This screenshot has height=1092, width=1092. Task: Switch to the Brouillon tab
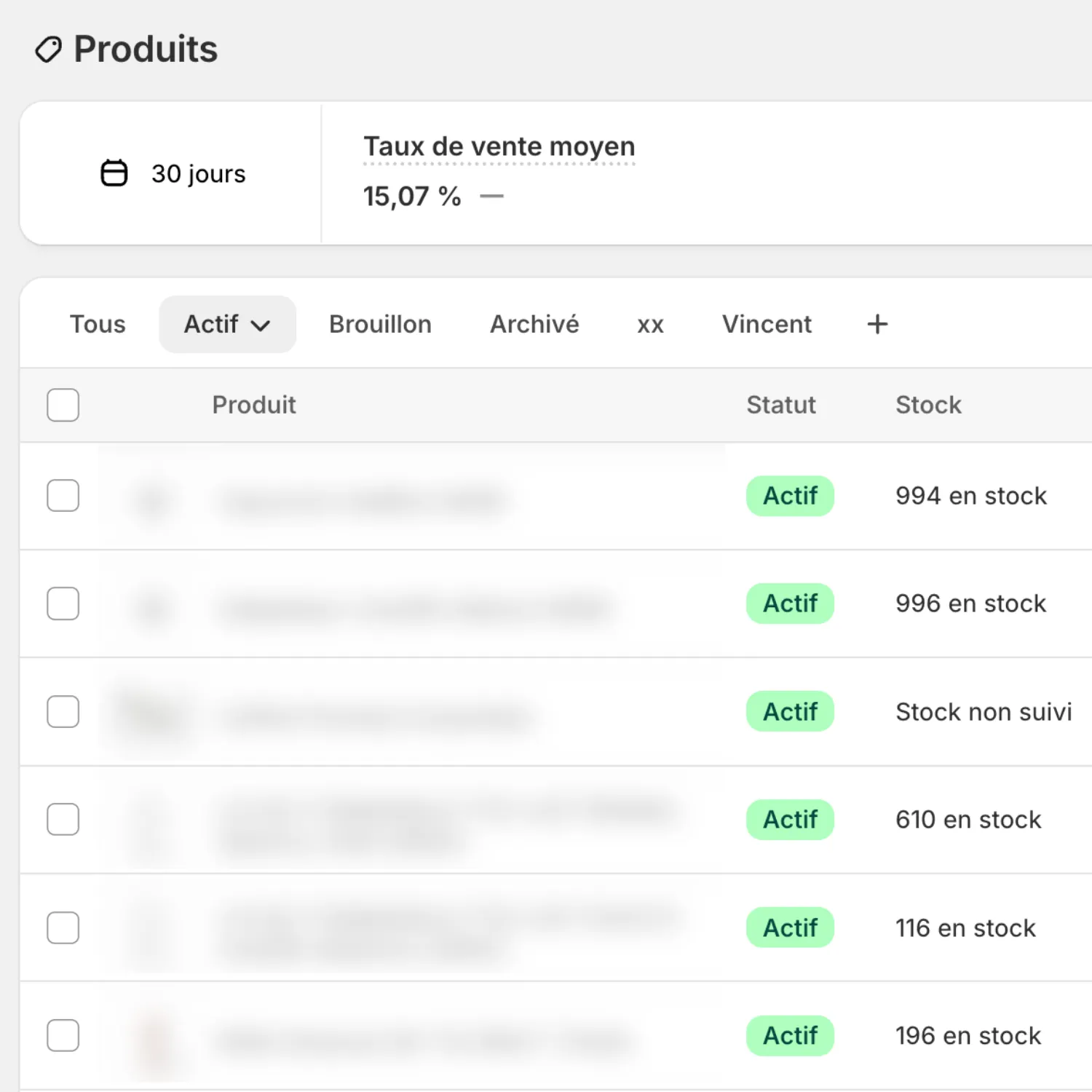point(380,324)
